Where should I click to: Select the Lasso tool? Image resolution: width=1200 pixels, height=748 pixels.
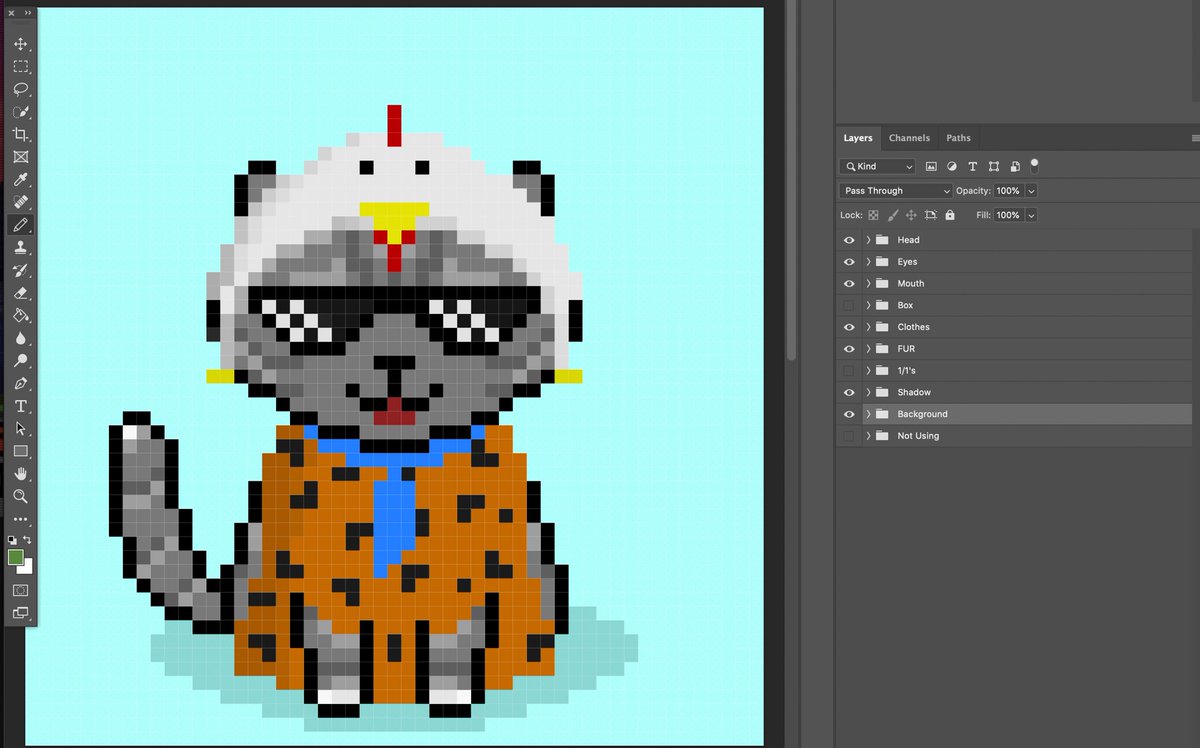[20, 89]
